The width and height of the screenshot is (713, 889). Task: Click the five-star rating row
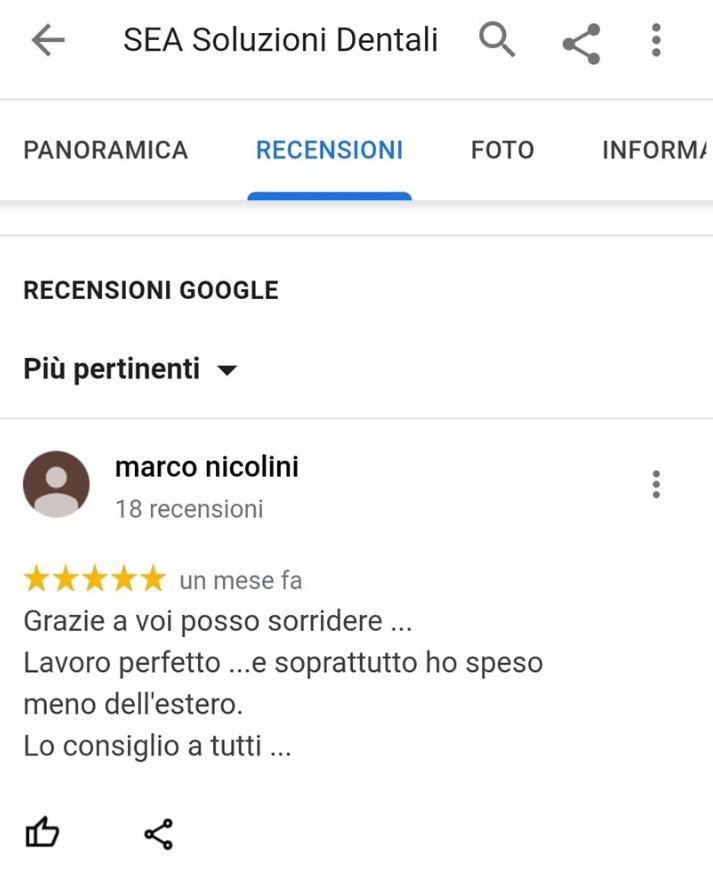[x=95, y=579]
